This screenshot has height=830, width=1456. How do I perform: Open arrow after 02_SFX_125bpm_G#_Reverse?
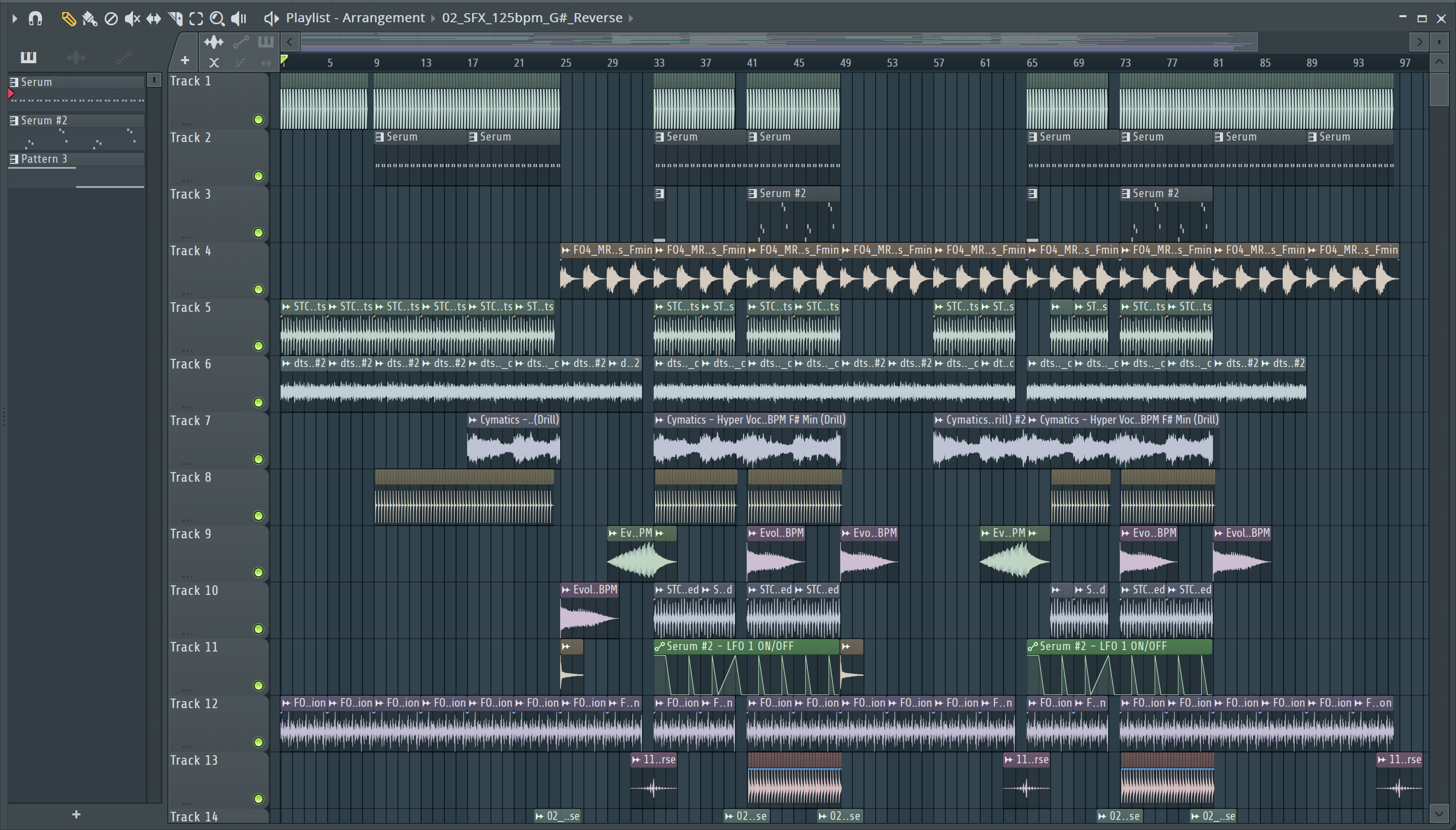631,18
